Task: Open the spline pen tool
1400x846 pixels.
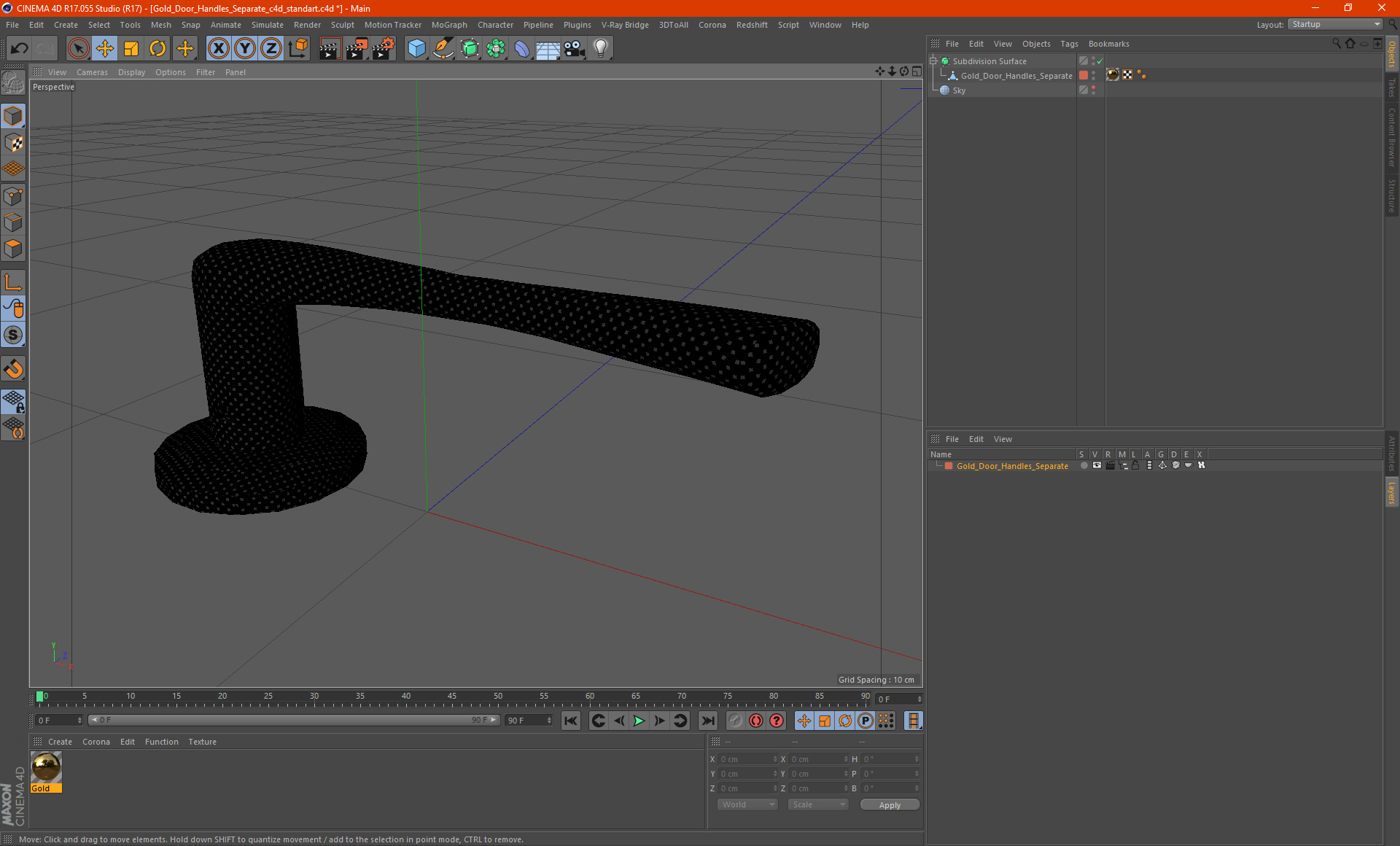Action: click(x=443, y=48)
